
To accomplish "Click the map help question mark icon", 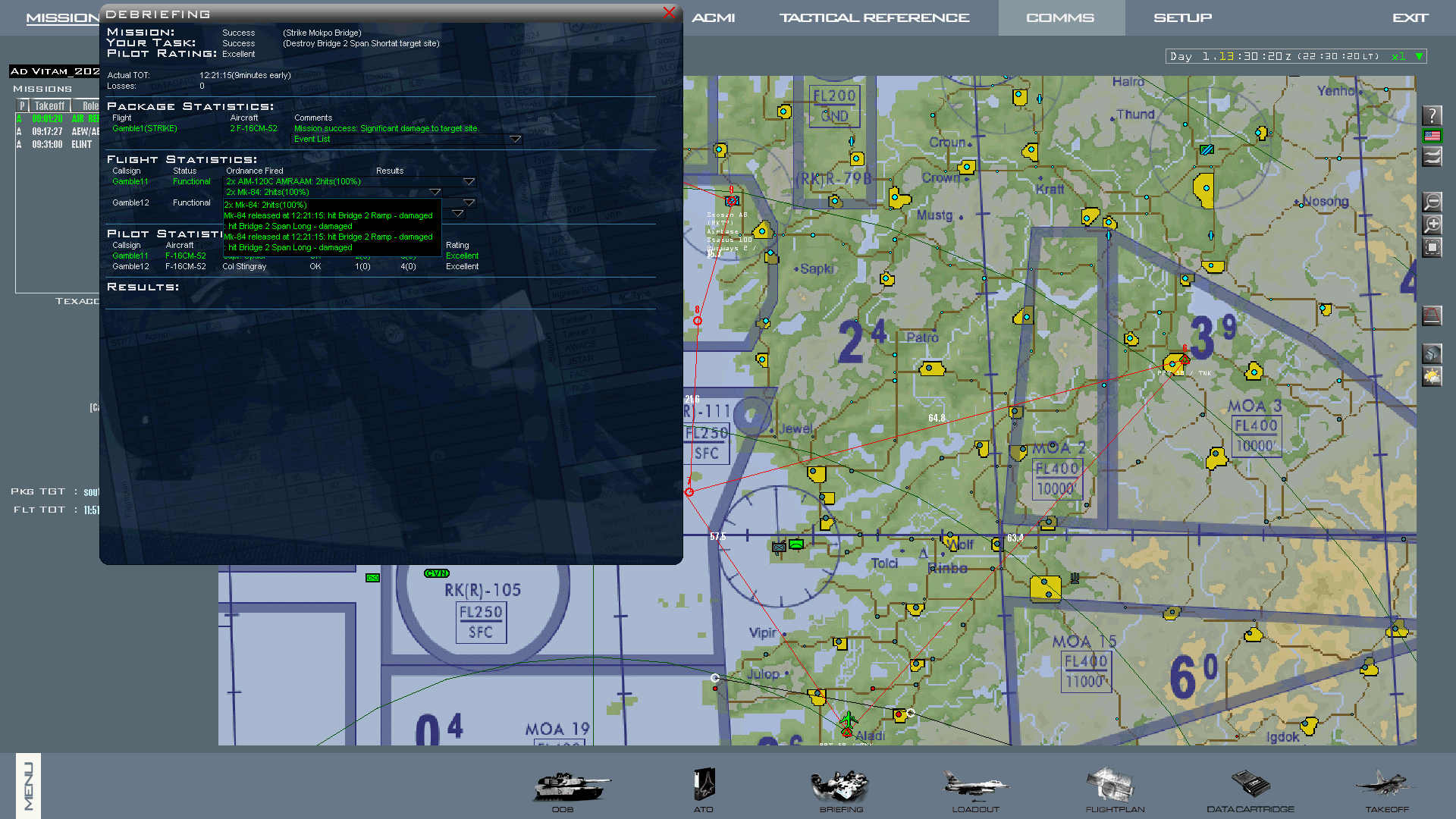I will [x=1432, y=115].
